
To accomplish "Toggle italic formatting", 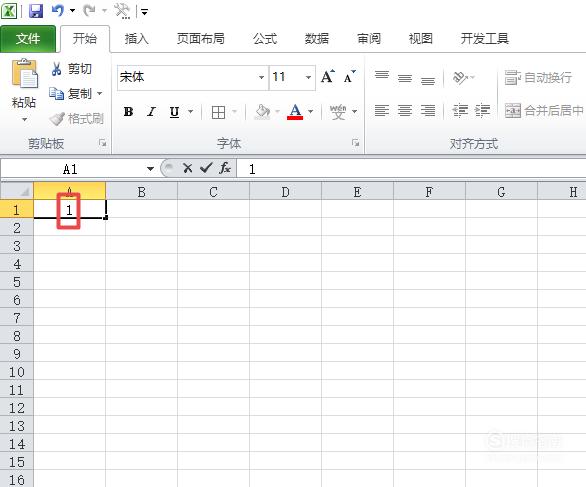I will click(151, 111).
